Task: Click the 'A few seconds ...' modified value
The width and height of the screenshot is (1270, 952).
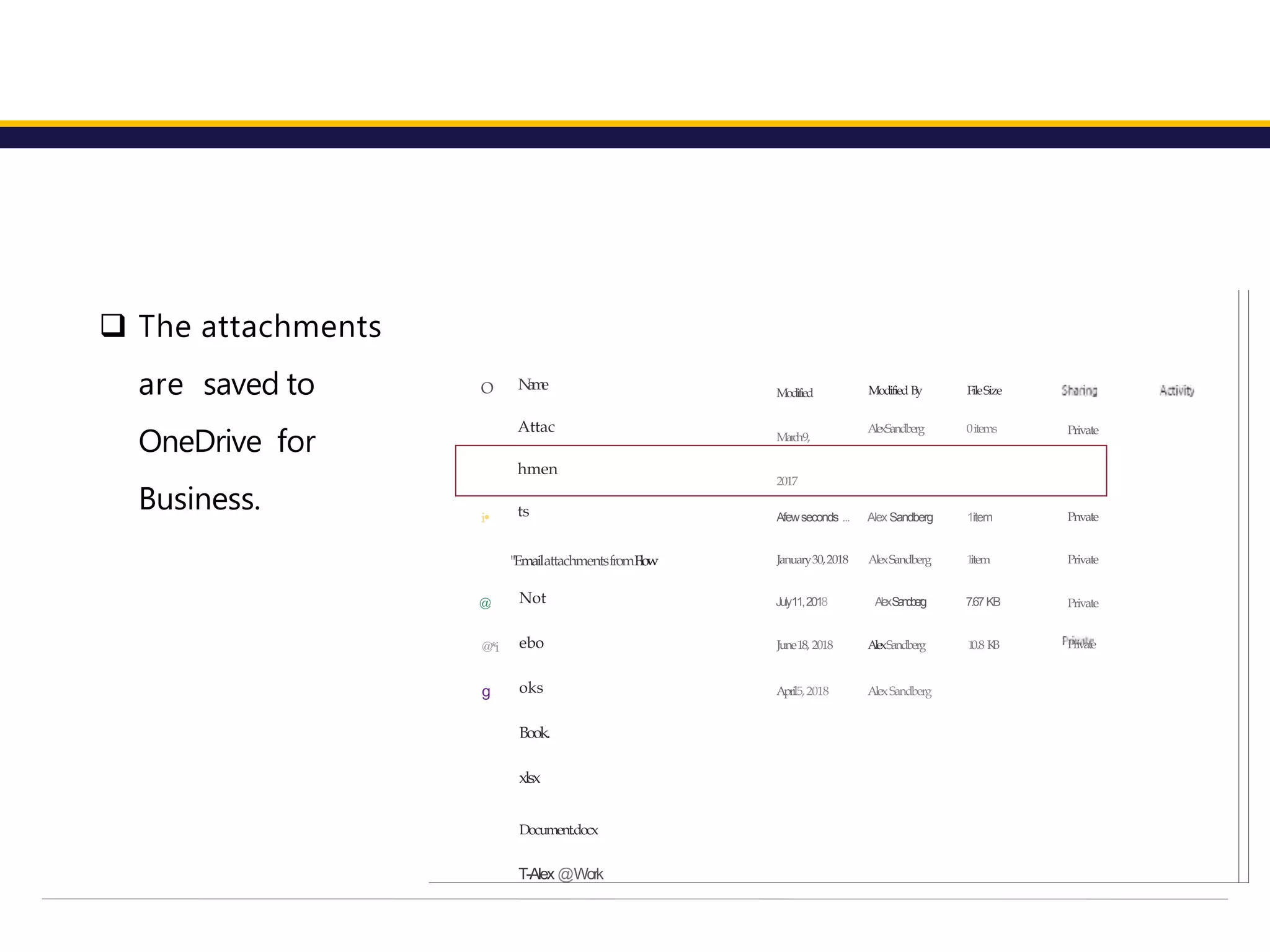Action: pos(813,518)
